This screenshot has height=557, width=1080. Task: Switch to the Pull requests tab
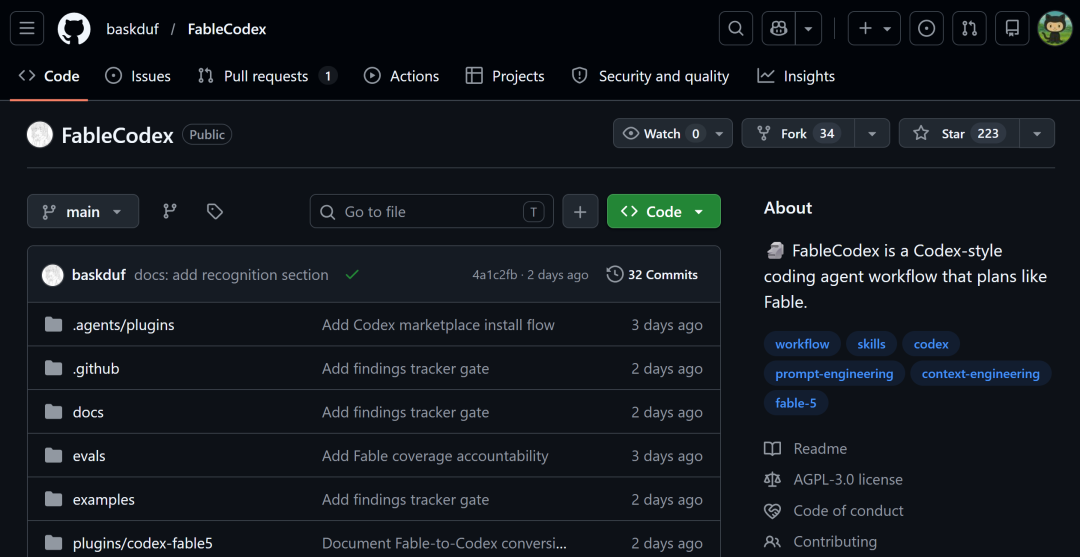pyautogui.click(x=267, y=76)
